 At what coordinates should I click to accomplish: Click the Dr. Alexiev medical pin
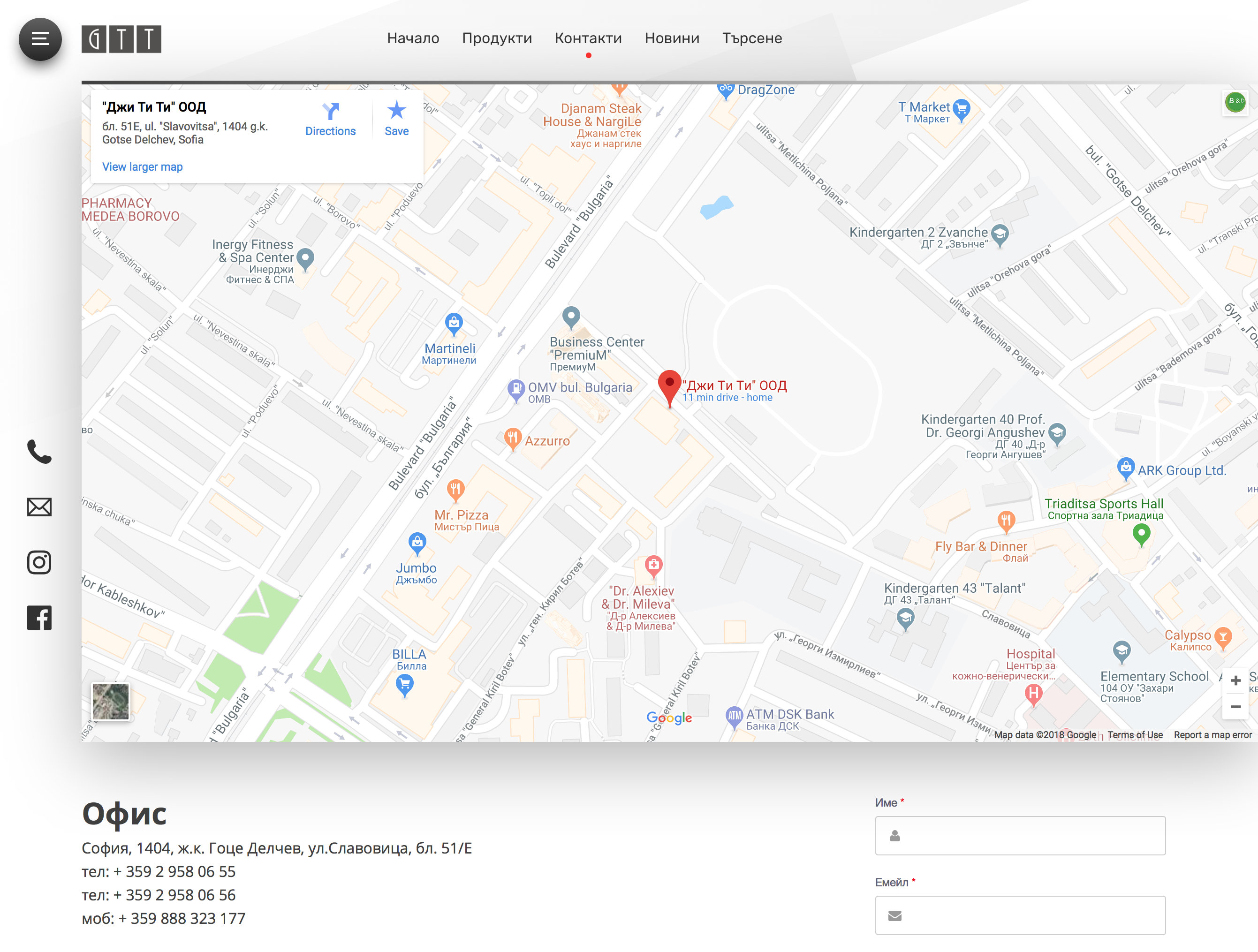click(x=653, y=567)
